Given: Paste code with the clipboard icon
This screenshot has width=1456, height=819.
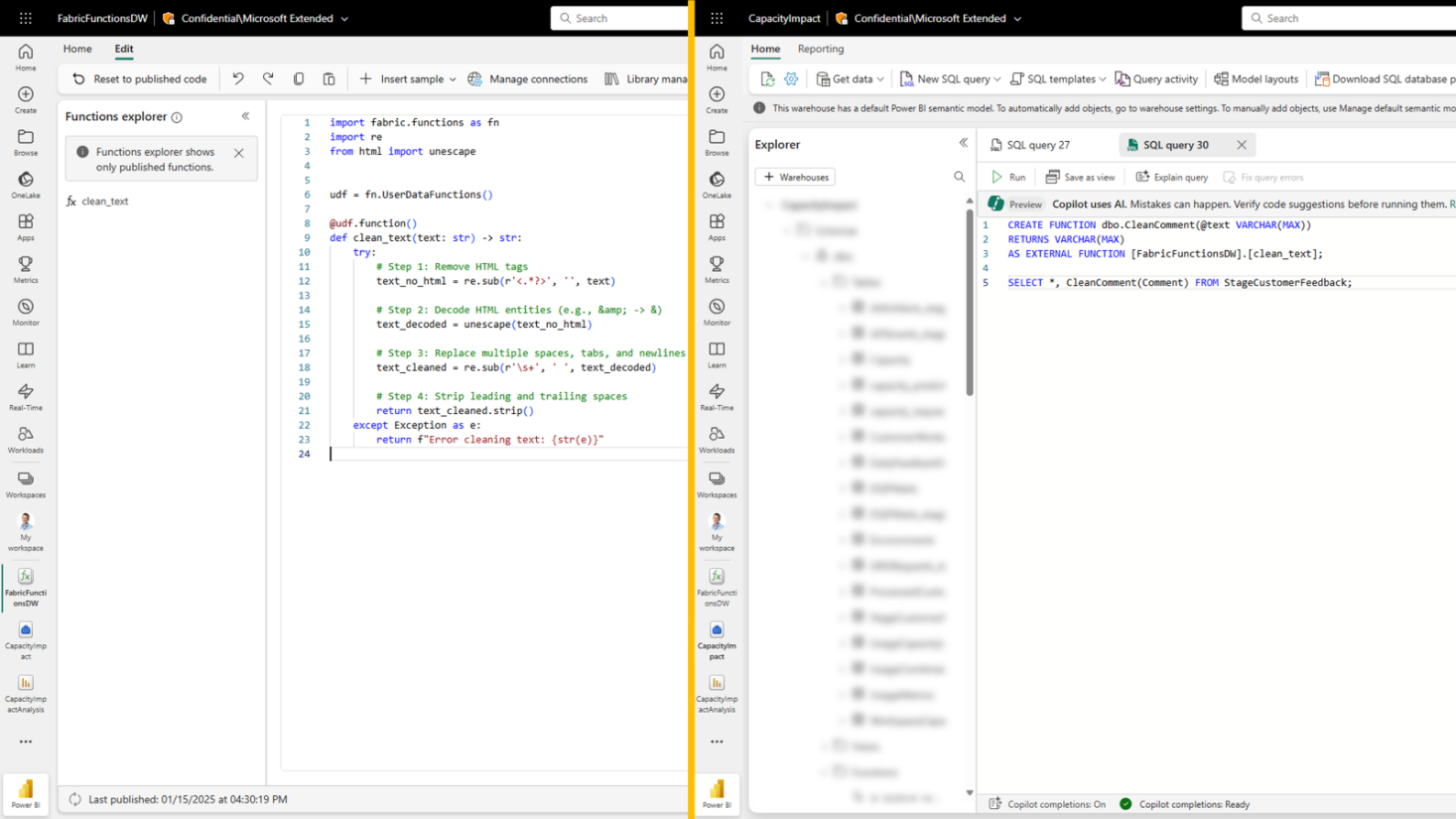Looking at the screenshot, I should [x=329, y=78].
